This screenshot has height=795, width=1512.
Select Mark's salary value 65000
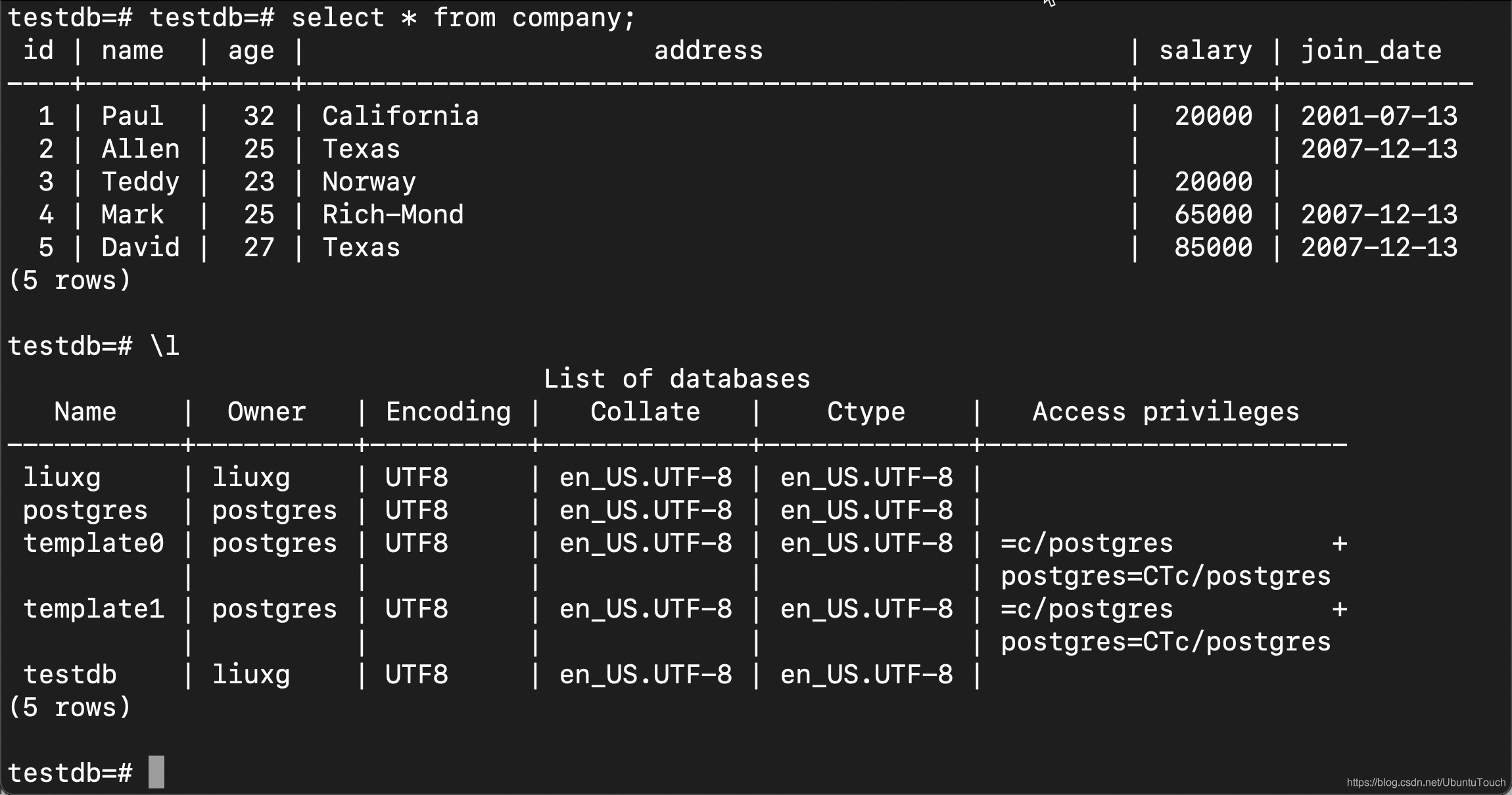[x=1214, y=215]
